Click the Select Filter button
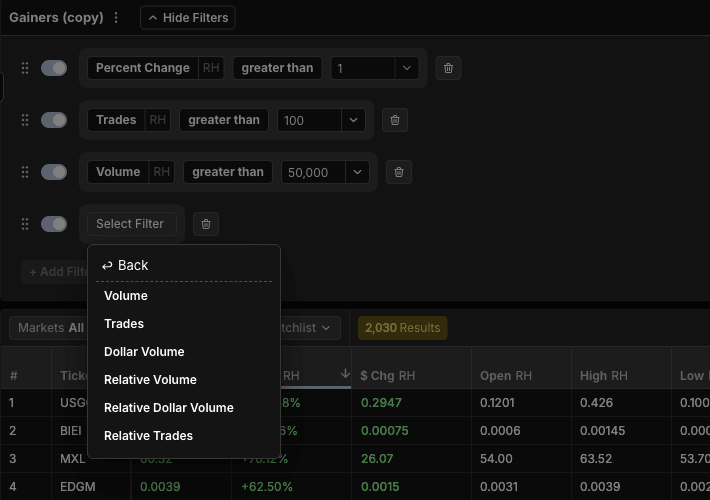This screenshot has height=500, width=710. (132, 224)
